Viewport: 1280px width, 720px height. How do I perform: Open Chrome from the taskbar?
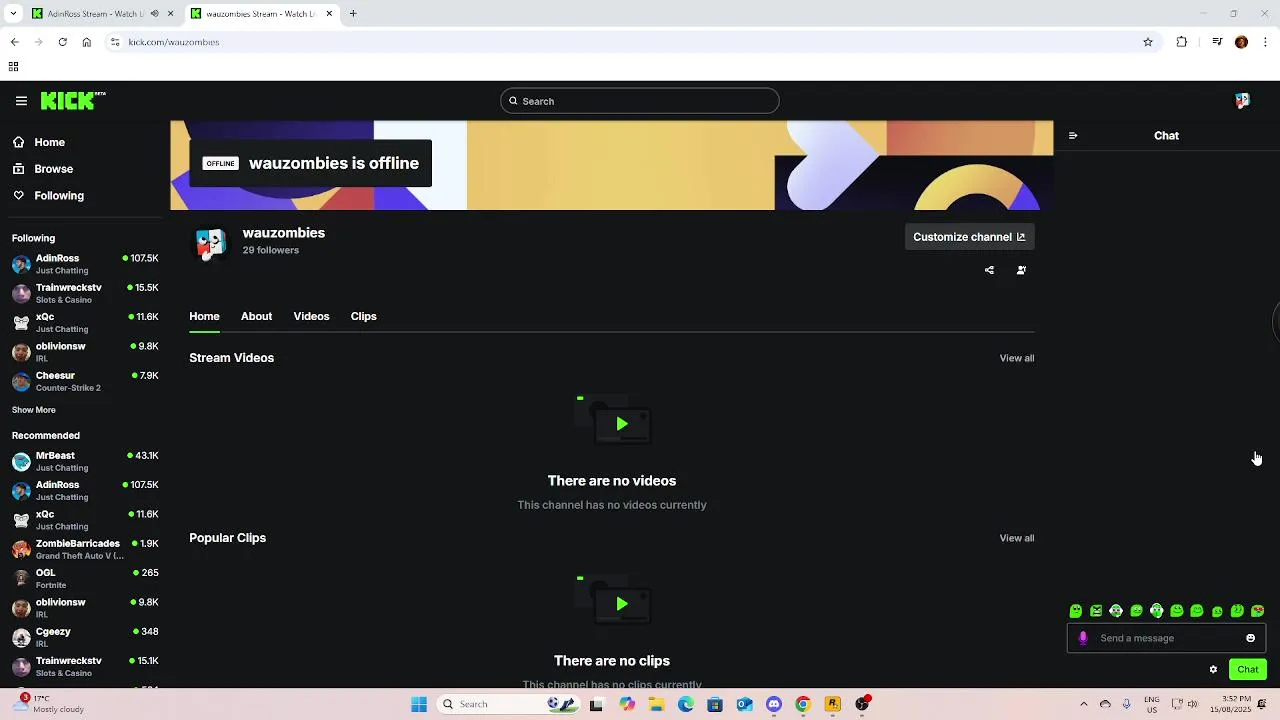(802, 704)
